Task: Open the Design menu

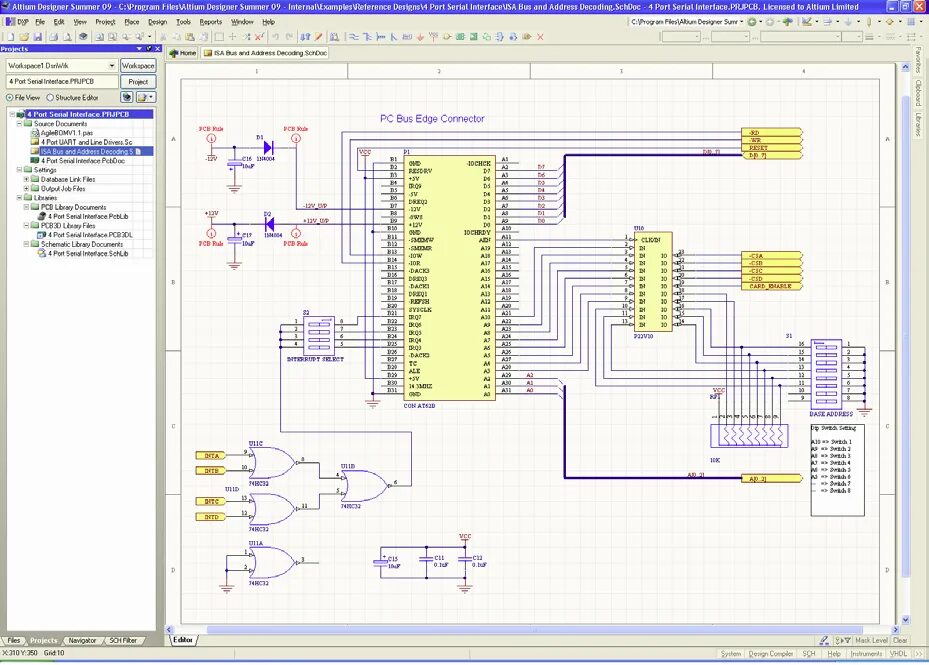Action: [157, 21]
